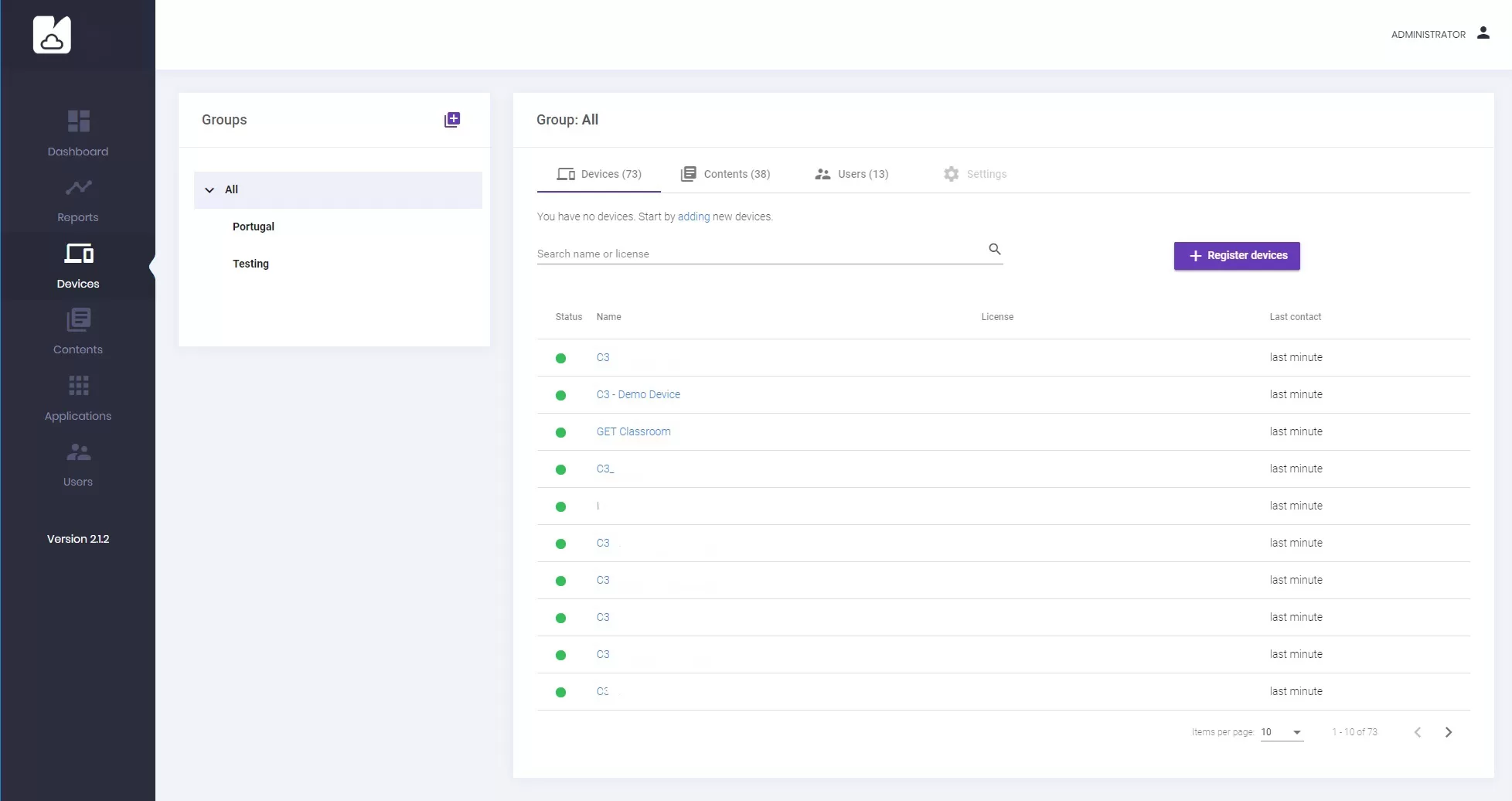Click the Group: All heading
The height and width of the screenshot is (801, 1512).
pos(567,120)
